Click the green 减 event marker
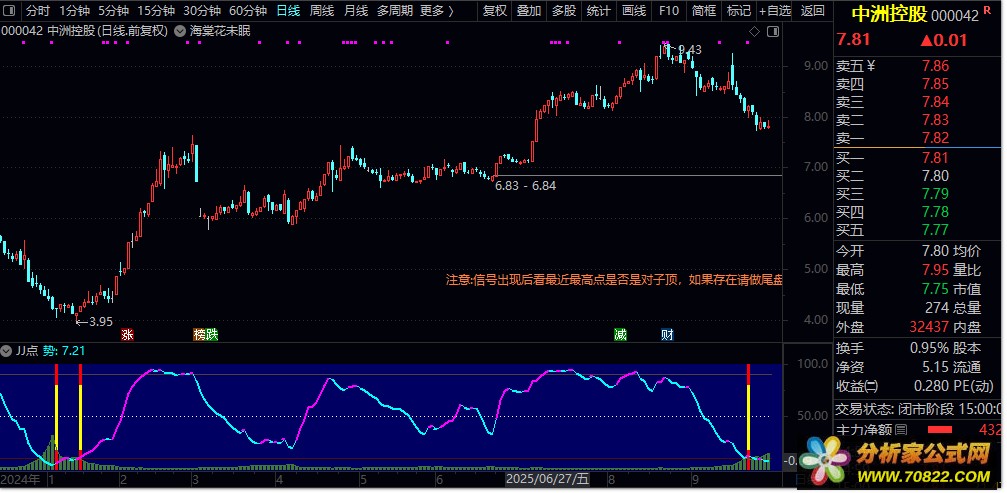Screen dimensions: 1007x493 [621, 334]
